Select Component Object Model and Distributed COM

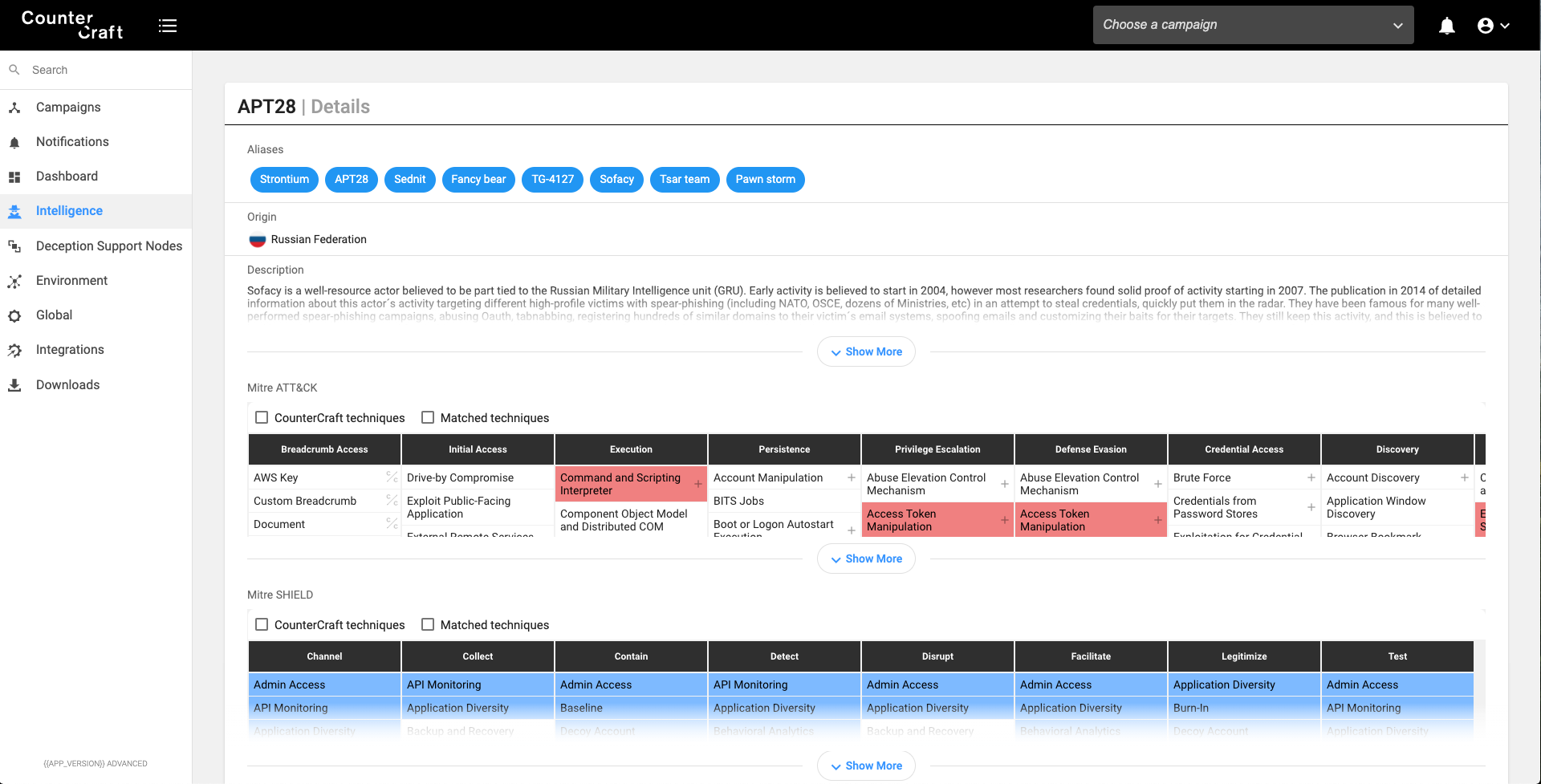click(631, 520)
